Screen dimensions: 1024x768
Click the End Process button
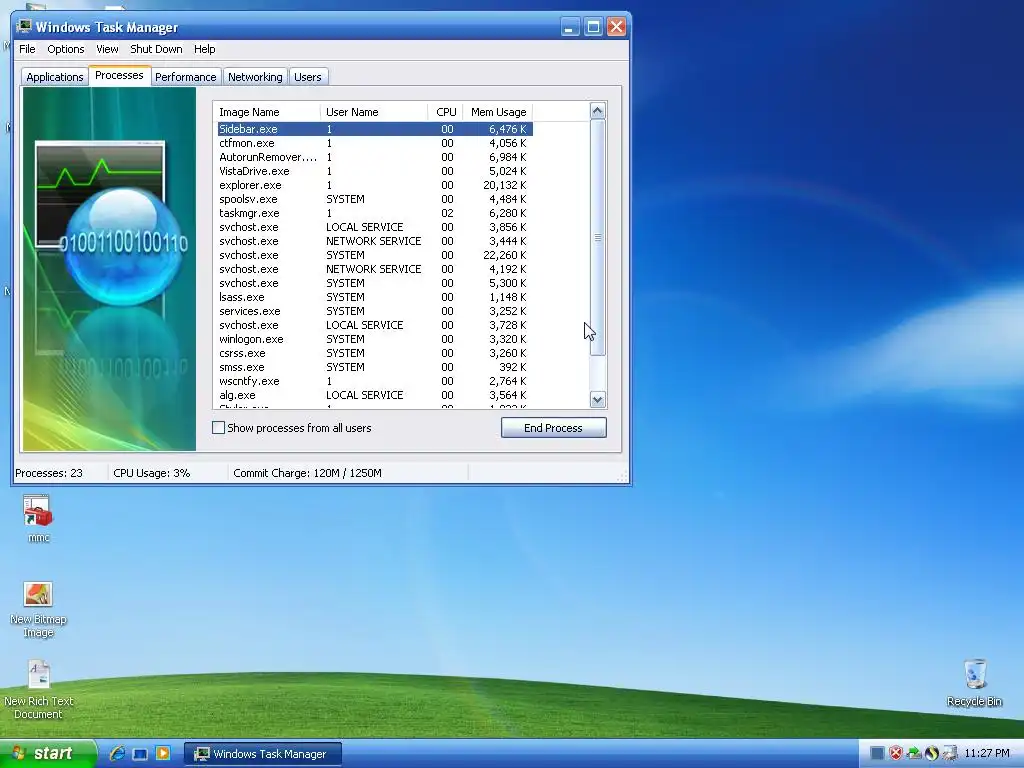553,428
